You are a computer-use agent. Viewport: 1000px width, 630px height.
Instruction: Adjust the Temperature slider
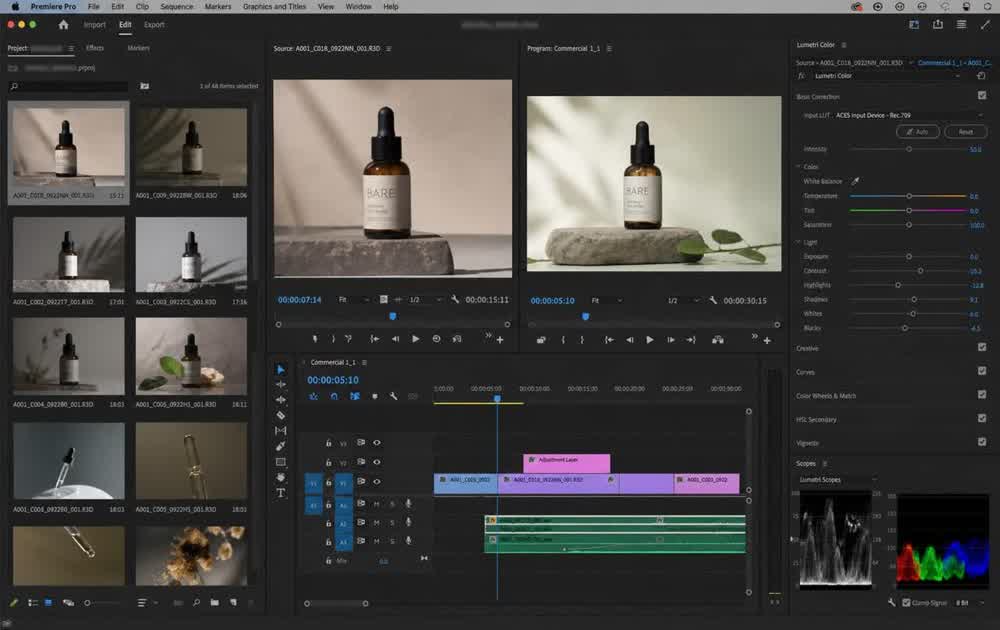click(909, 196)
